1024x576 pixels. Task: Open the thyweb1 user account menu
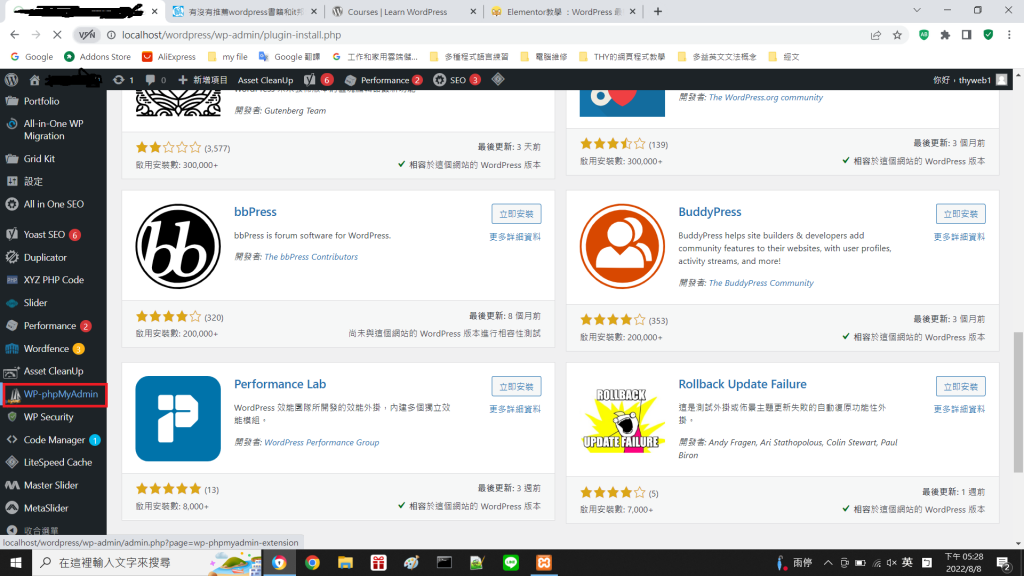[970, 80]
